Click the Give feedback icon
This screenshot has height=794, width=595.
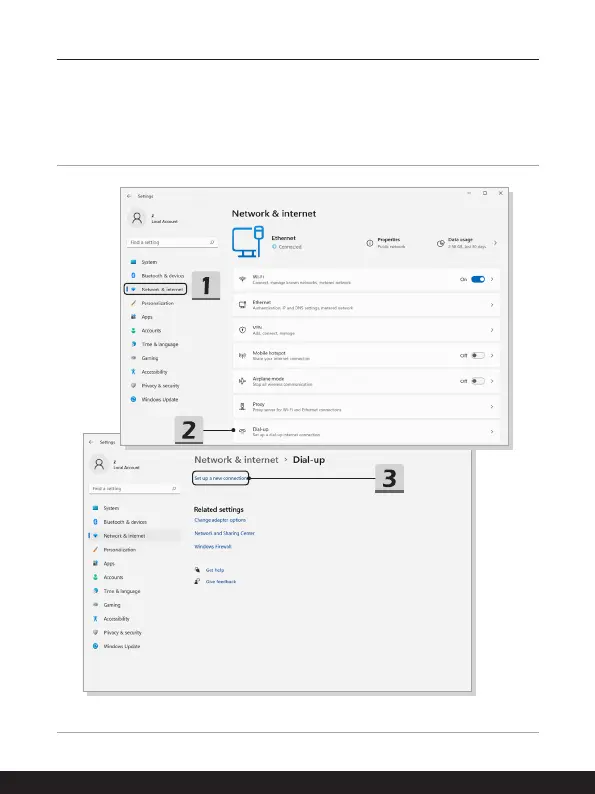click(197, 581)
